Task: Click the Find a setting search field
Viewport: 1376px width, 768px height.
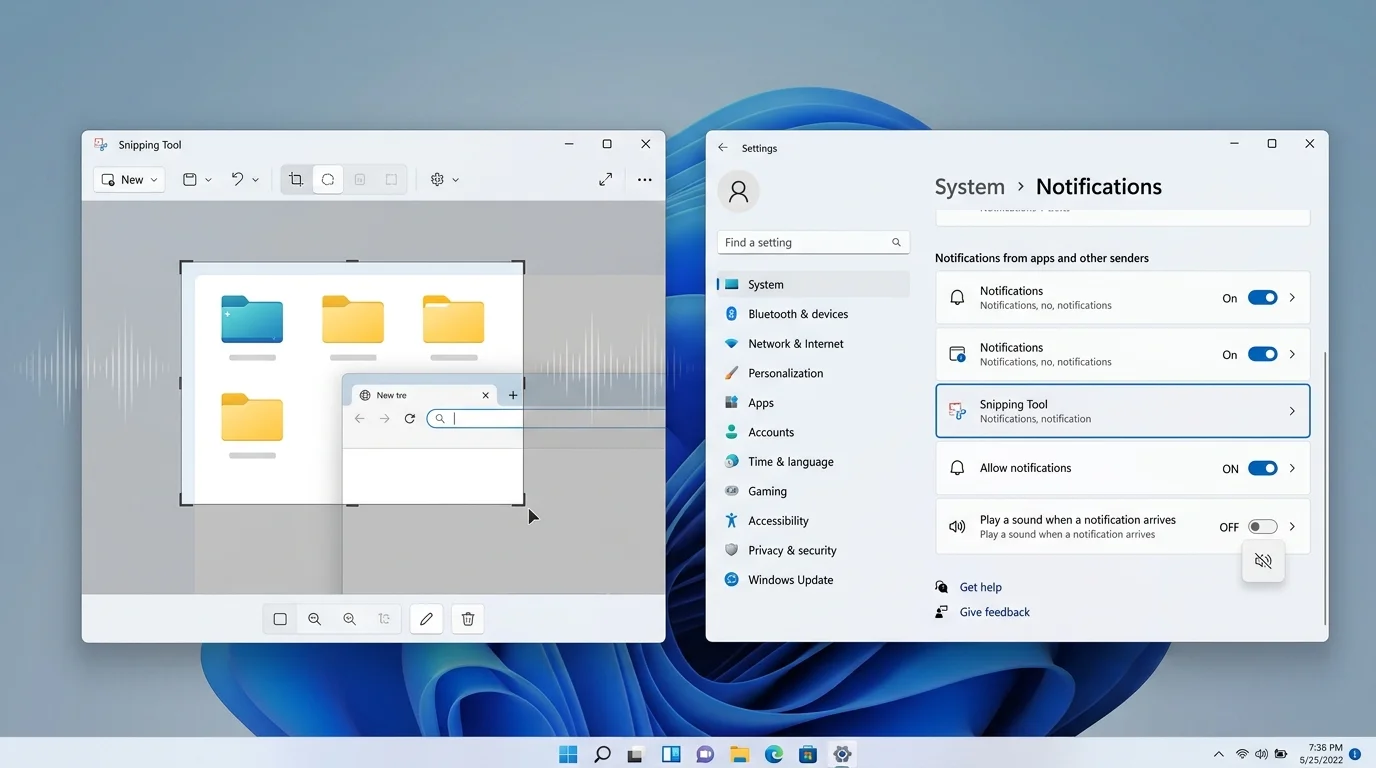Action: [x=813, y=243]
